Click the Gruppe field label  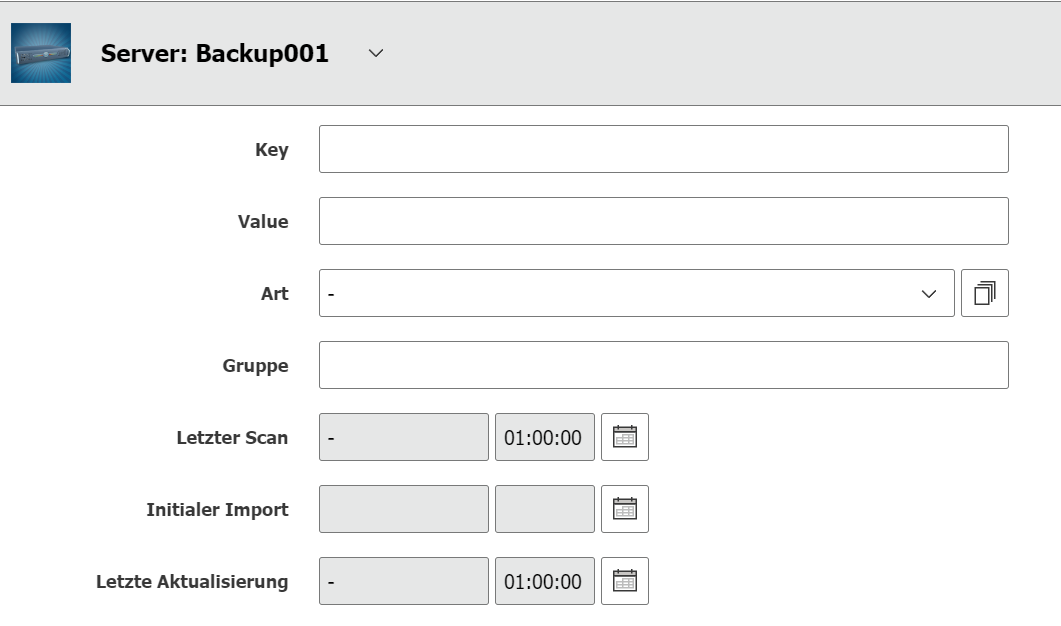tap(255, 366)
